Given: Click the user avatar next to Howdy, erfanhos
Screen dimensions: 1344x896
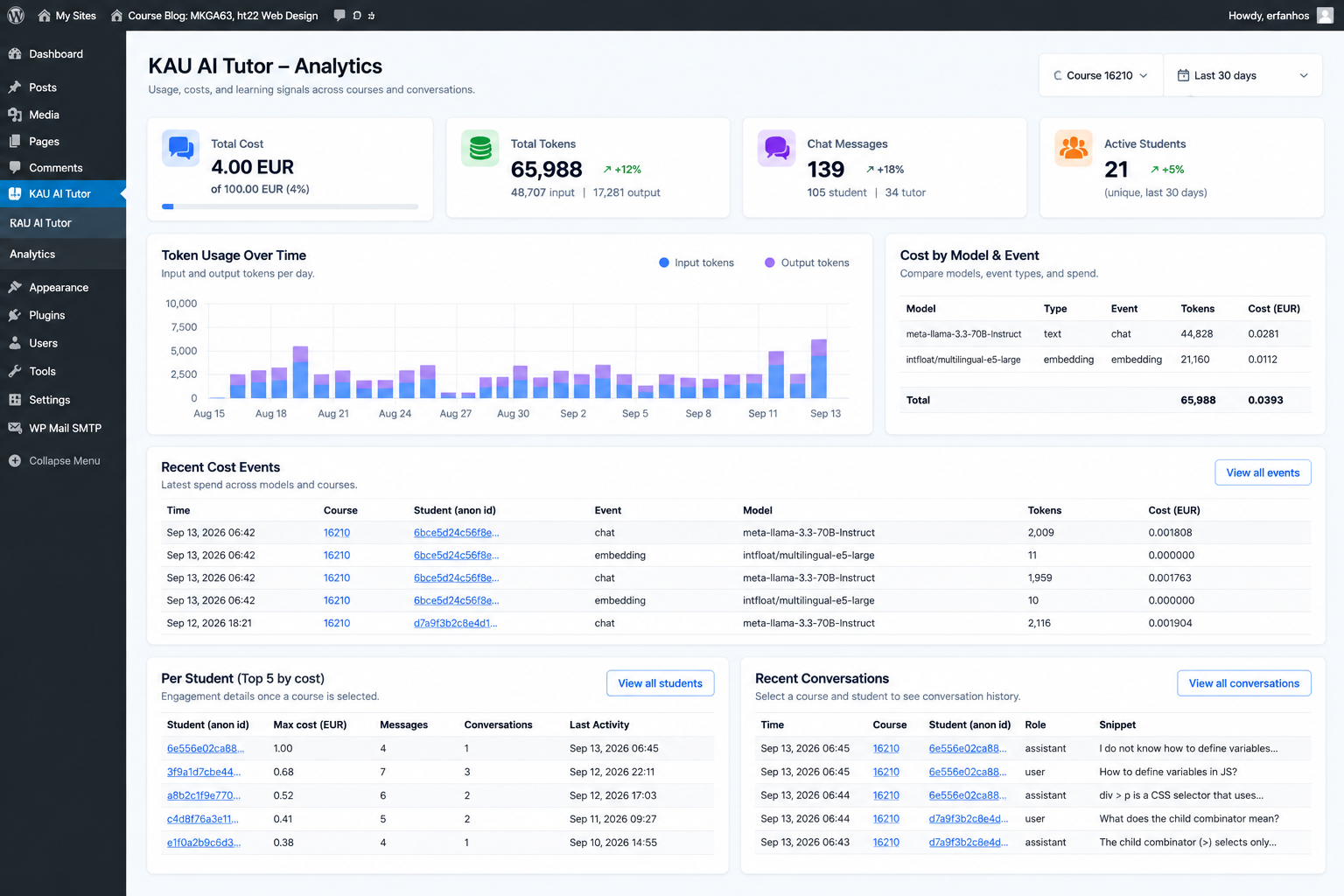Looking at the screenshot, I should 1325,15.
